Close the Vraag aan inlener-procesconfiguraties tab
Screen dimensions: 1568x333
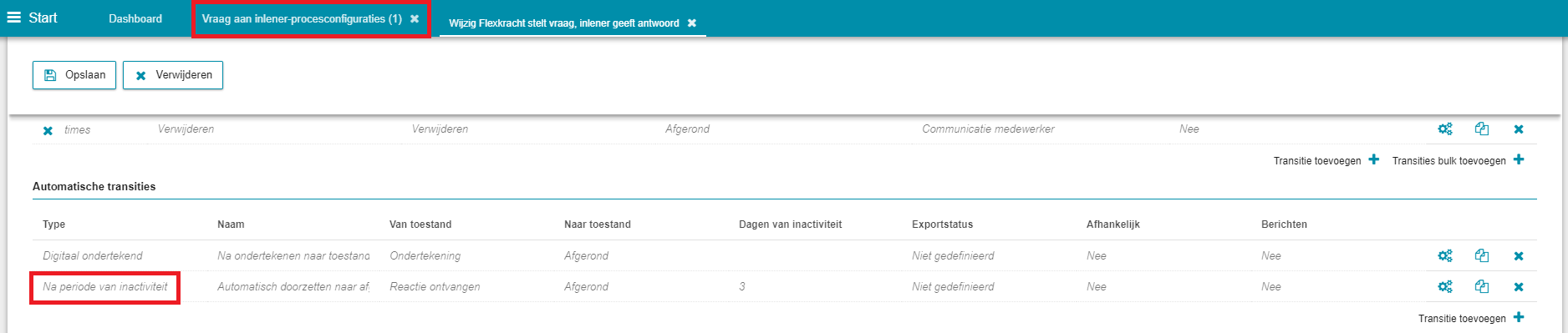415,18
